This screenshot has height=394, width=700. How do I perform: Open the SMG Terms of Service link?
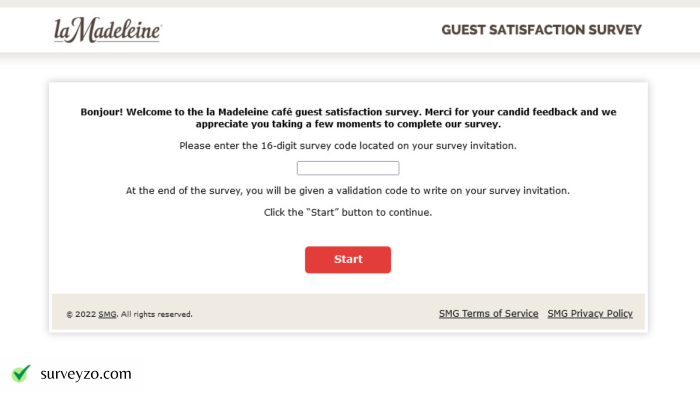pos(488,314)
